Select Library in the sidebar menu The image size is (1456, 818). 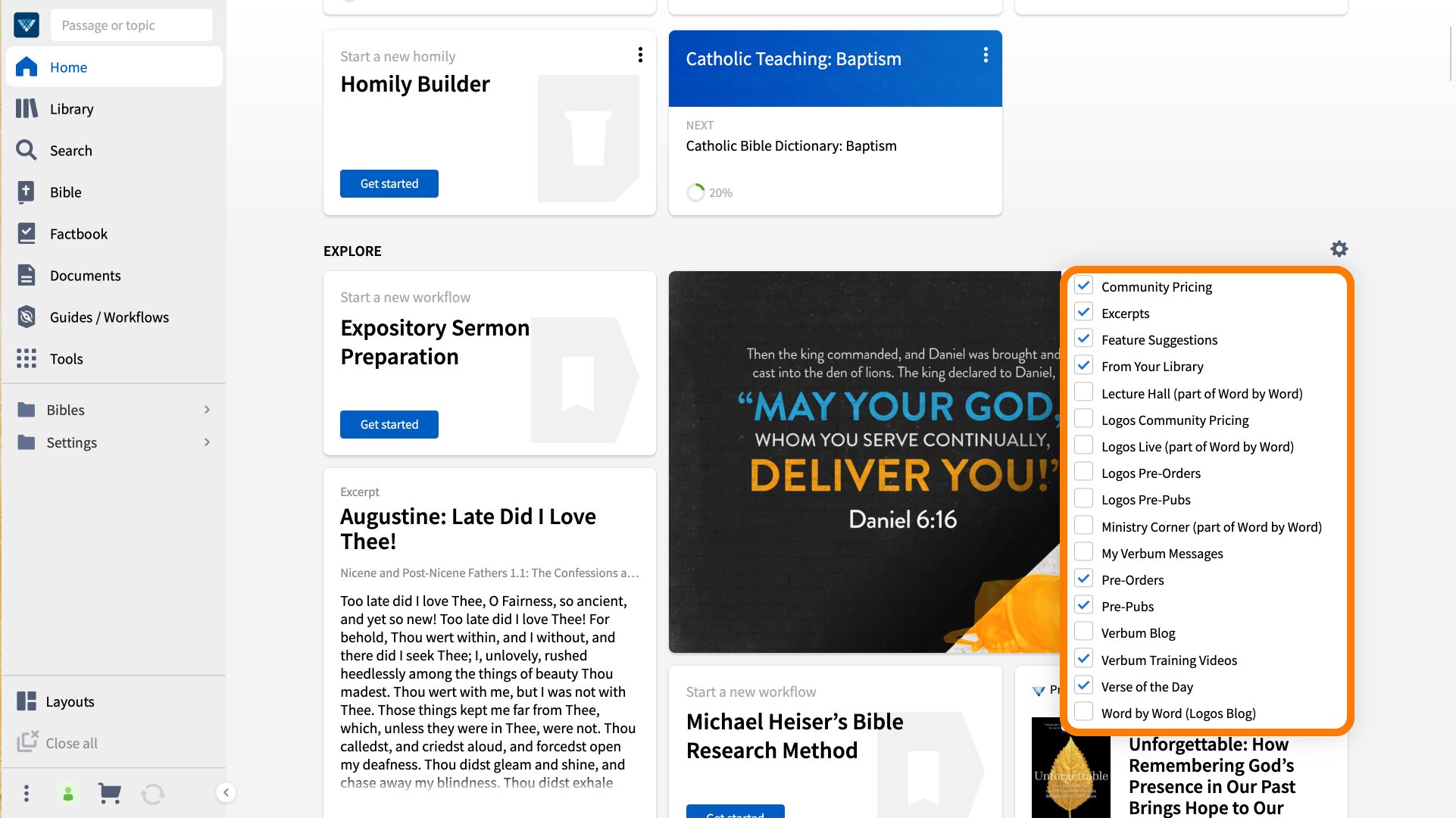[x=114, y=108]
